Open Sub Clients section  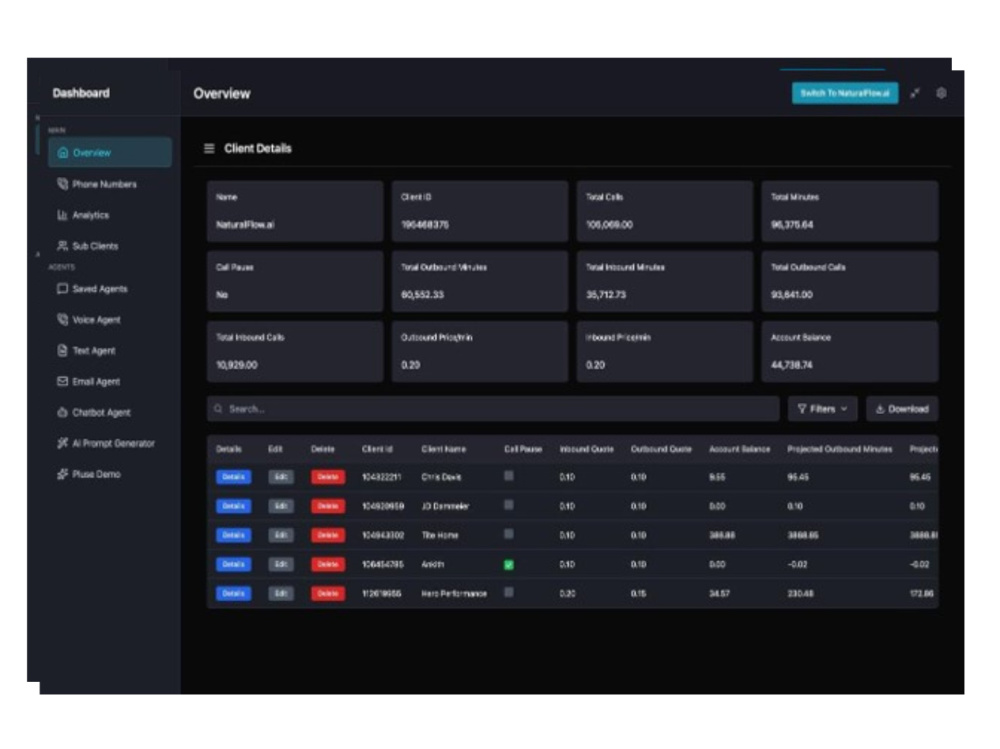coord(94,246)
